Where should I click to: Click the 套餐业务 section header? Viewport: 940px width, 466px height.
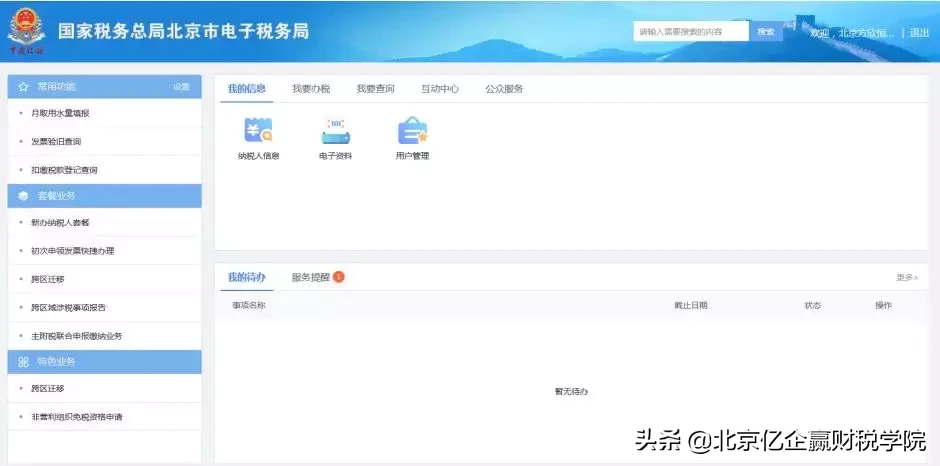pyautogui.click(x=104, y=196)
